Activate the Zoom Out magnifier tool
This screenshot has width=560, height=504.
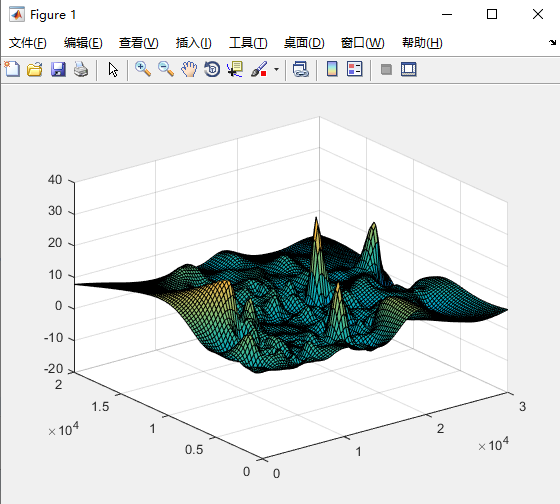pyautogui.click(x=166, y=69)
